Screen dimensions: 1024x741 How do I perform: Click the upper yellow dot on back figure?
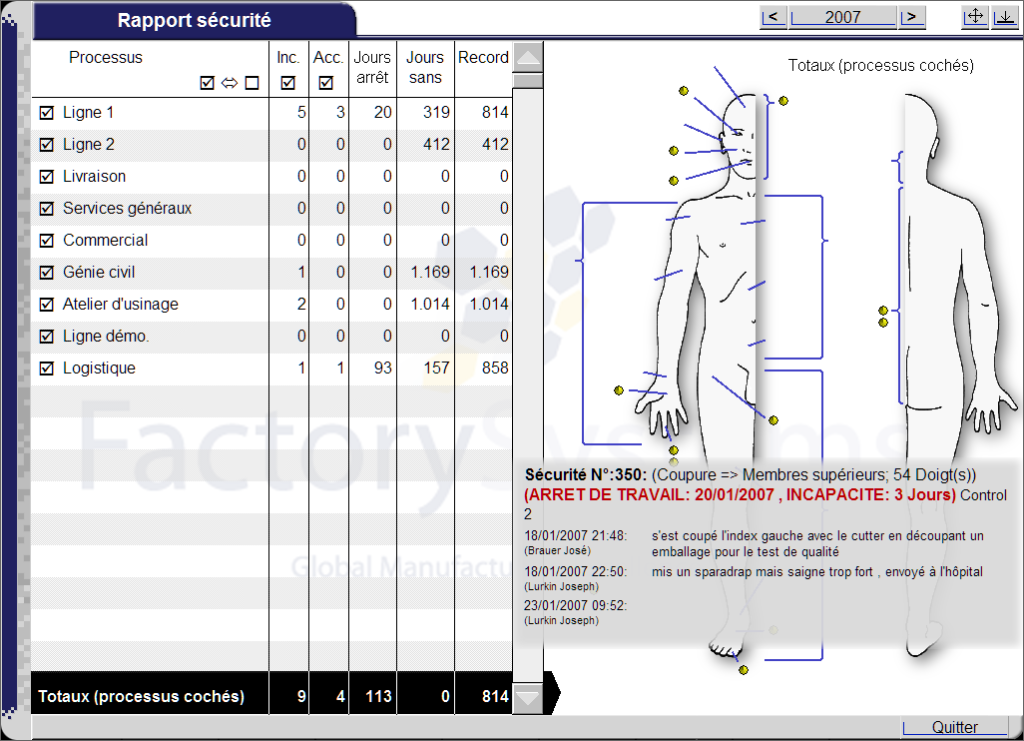[883, 311]
